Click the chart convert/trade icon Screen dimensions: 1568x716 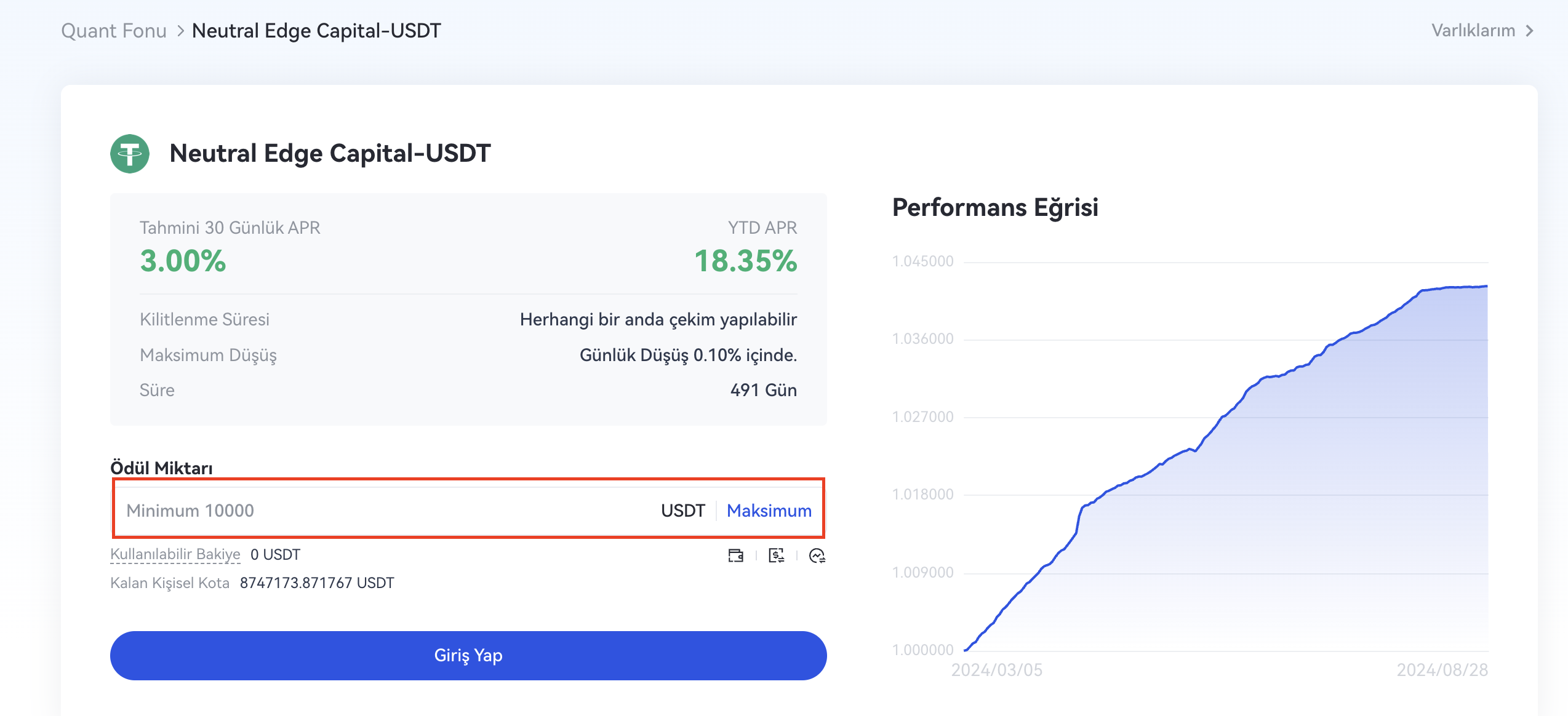tap(817, 555)
